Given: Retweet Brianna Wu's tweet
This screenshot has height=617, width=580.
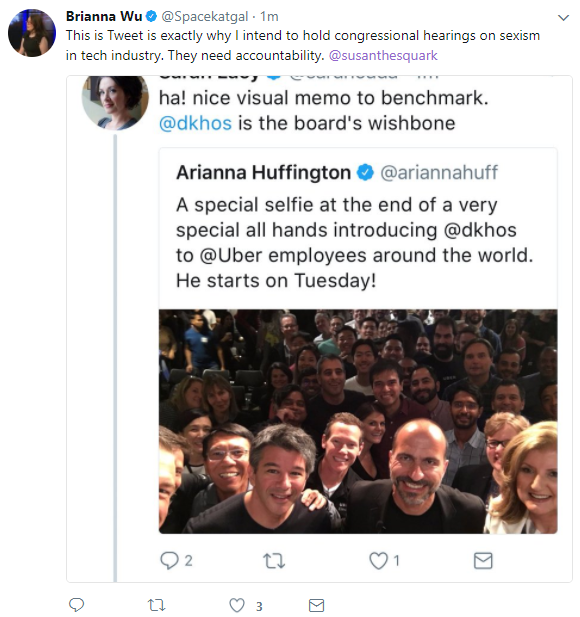Looking at the screenshot, I should coord(156,605).
